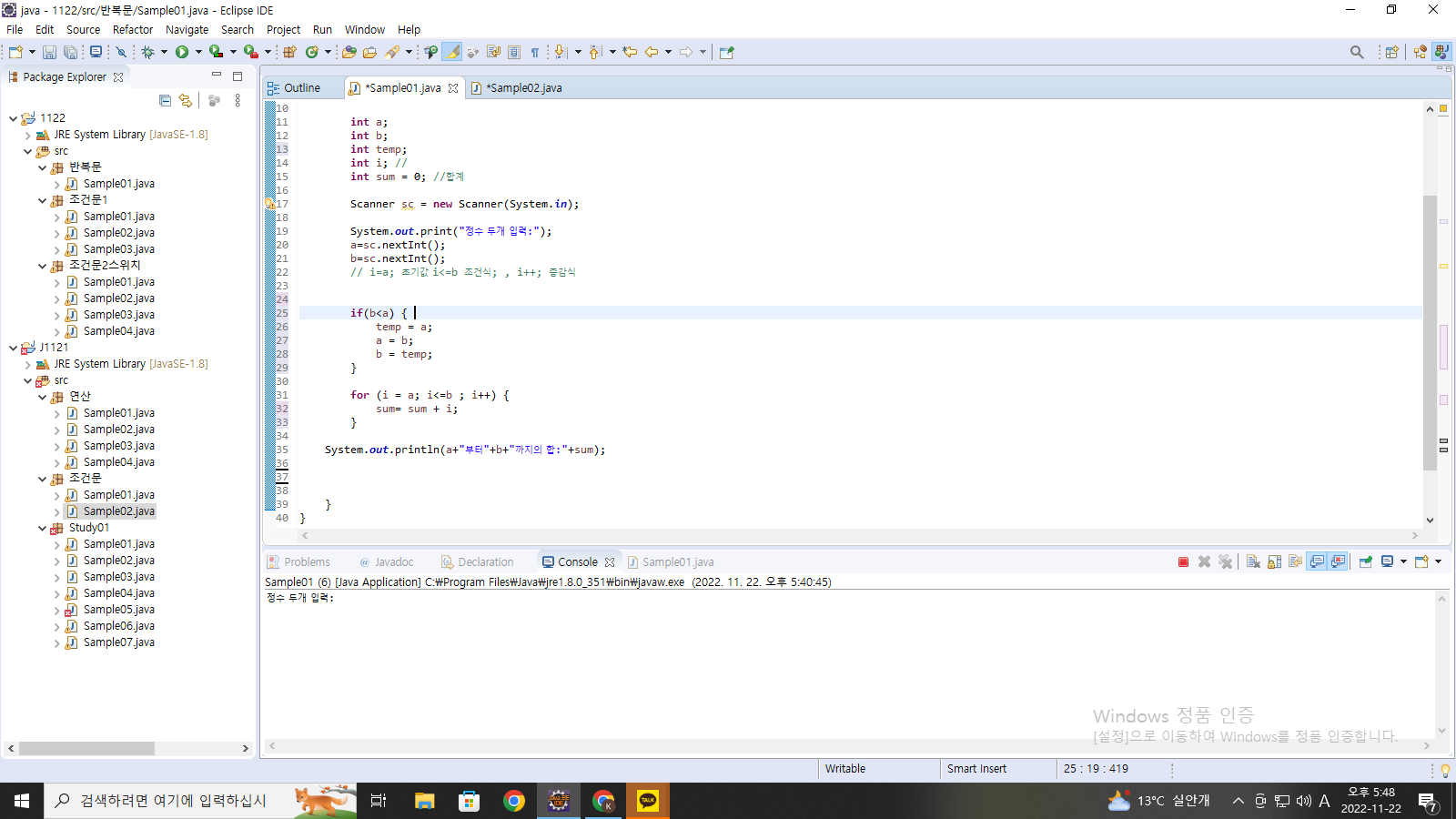Viewport: 1456px width, 819px height.
Task: Terminate the running program red square
Action: tap(1183, 562)
